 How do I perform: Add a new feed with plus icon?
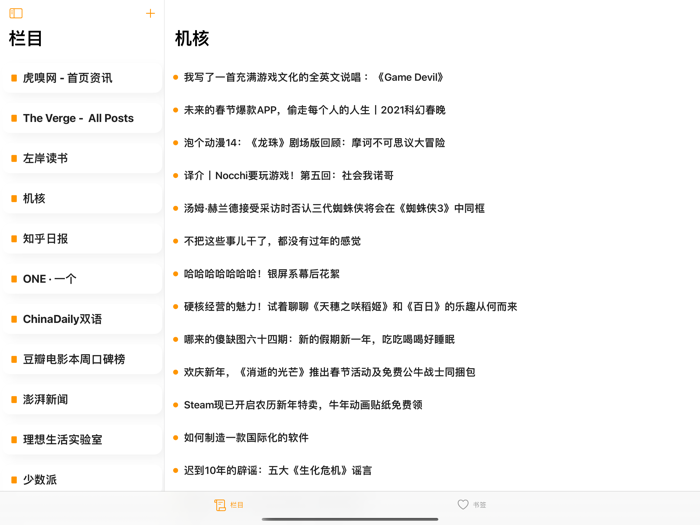[x=150, y=13]
